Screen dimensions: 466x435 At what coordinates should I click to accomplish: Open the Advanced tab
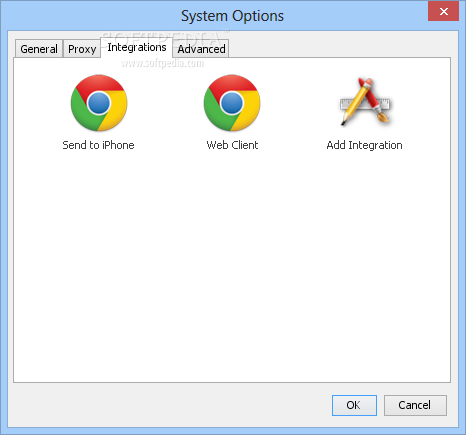tap(201, 49)
